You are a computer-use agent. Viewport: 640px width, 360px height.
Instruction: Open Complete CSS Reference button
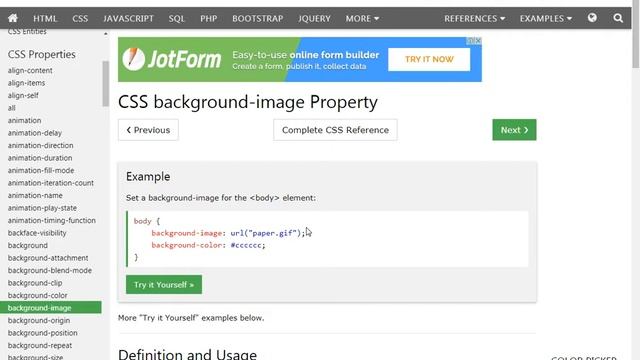pos(335,130)
